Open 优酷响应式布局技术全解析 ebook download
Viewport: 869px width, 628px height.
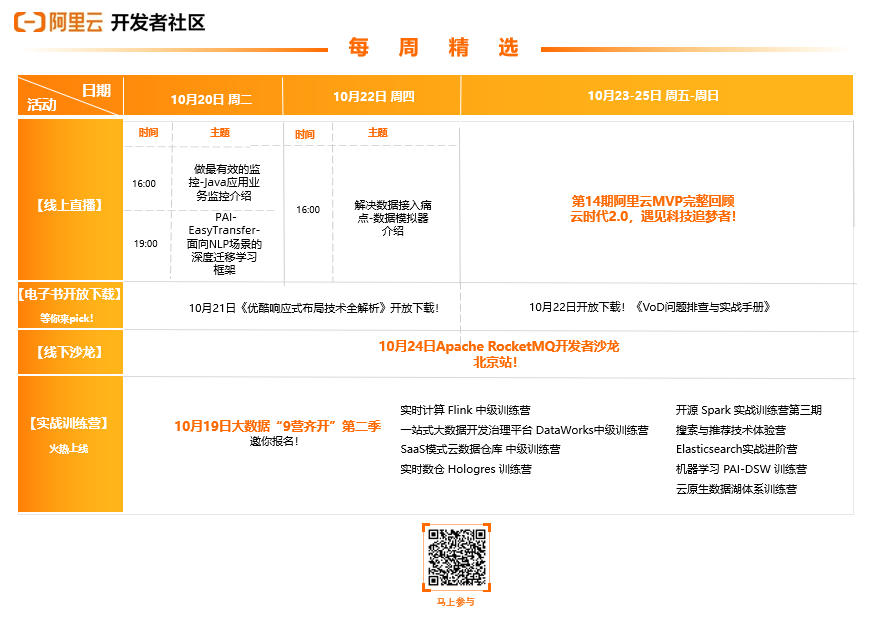(x=314, y=308)
